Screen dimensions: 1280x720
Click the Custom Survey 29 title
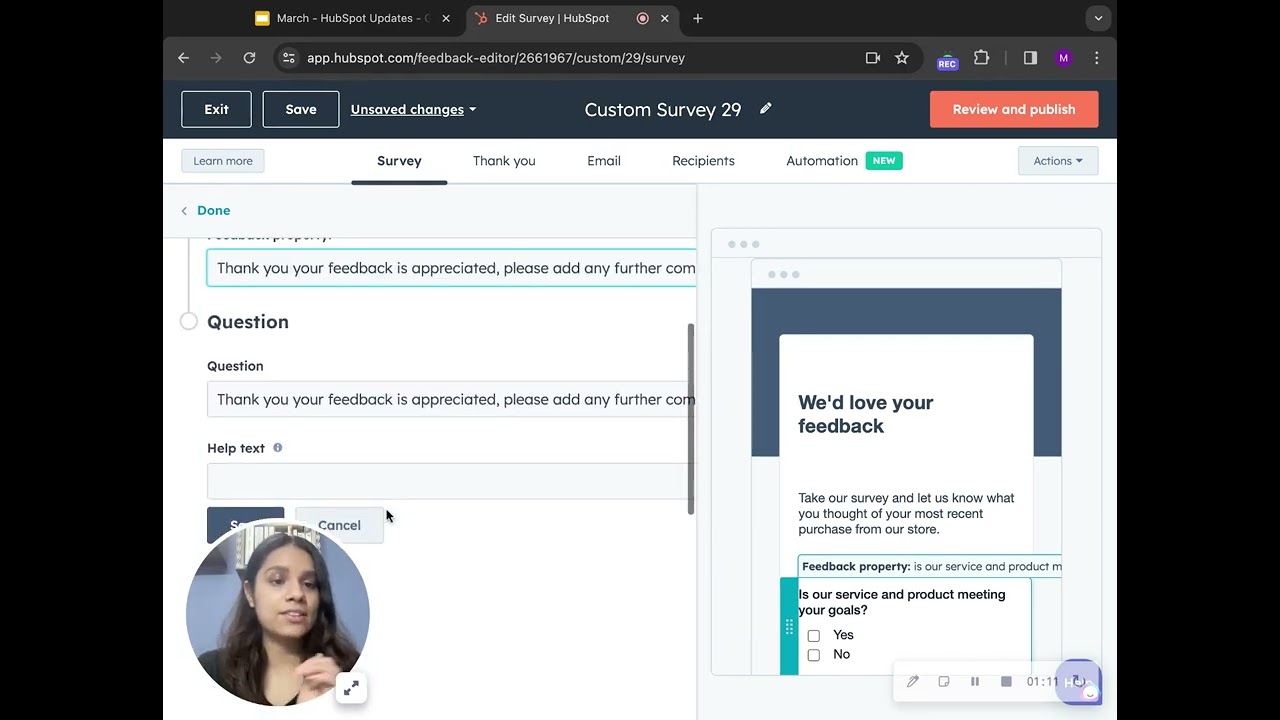(x=663, y=109)
